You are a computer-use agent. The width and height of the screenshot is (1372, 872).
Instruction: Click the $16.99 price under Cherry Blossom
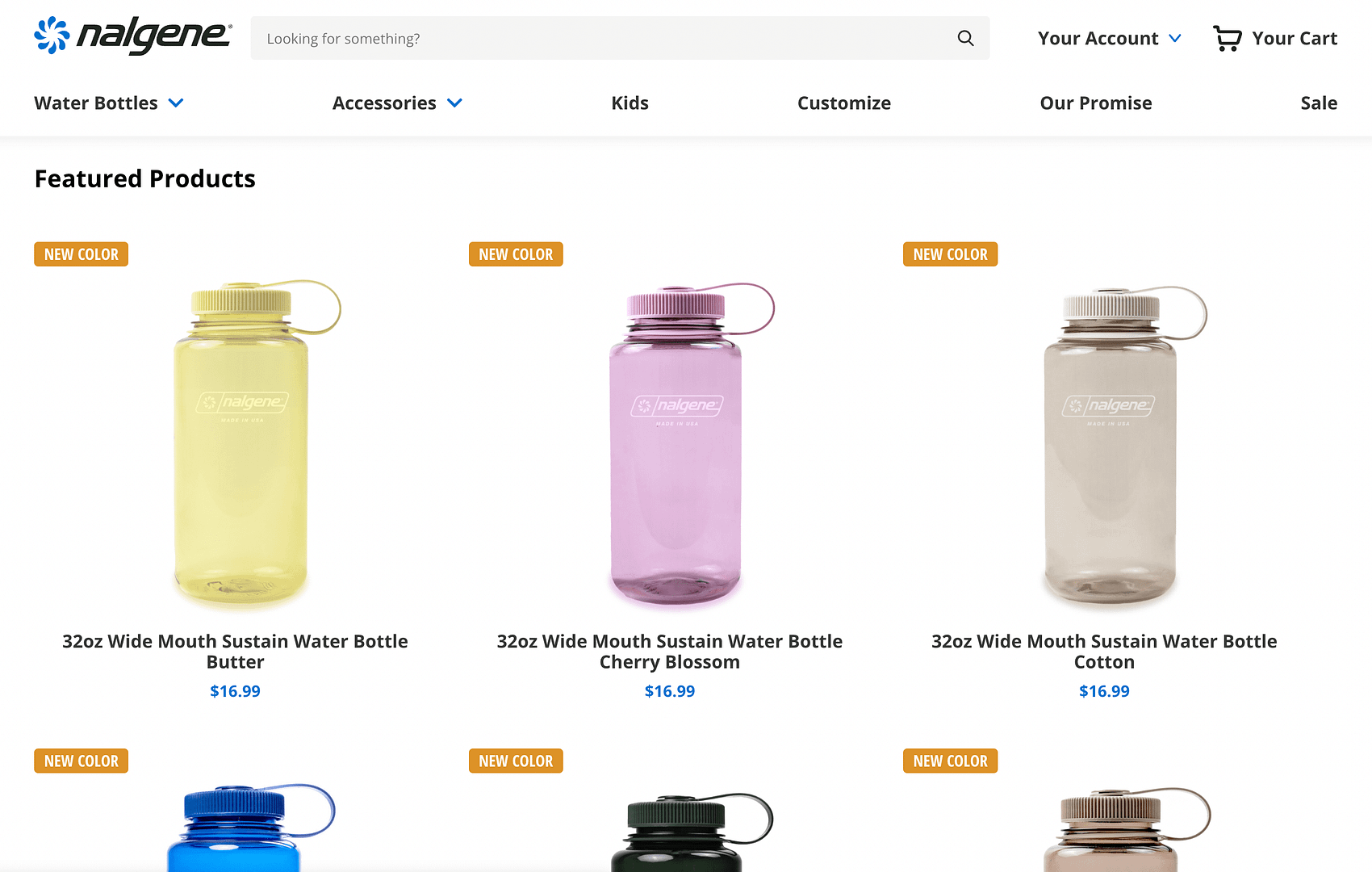coord(669,690)
